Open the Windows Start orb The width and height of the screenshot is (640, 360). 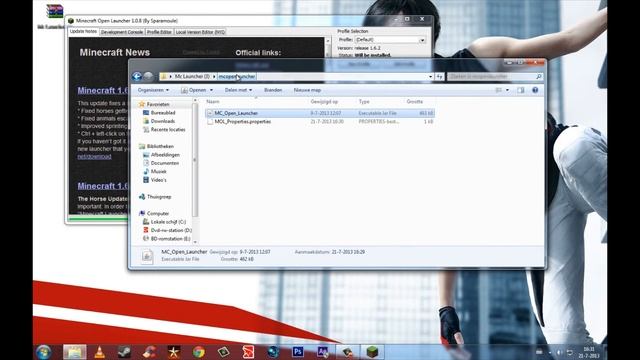point(44,352)
